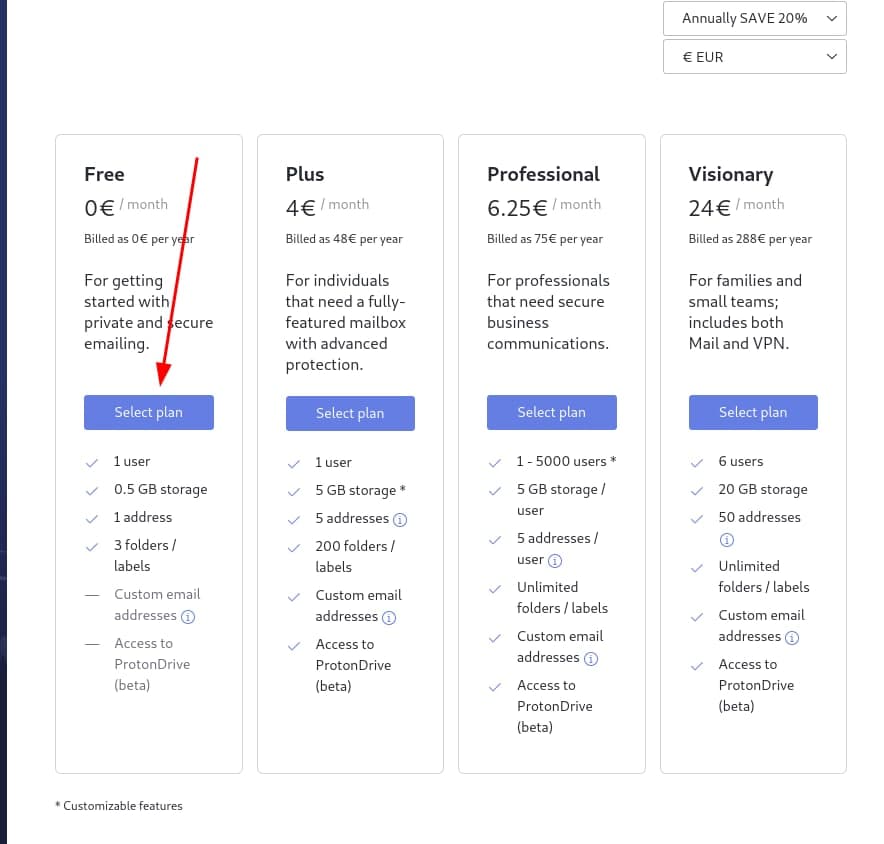This screenshot has width=884, height=844.
Task: Show info for Plus plan custom email addresses
Action: [x=390, y=618]
